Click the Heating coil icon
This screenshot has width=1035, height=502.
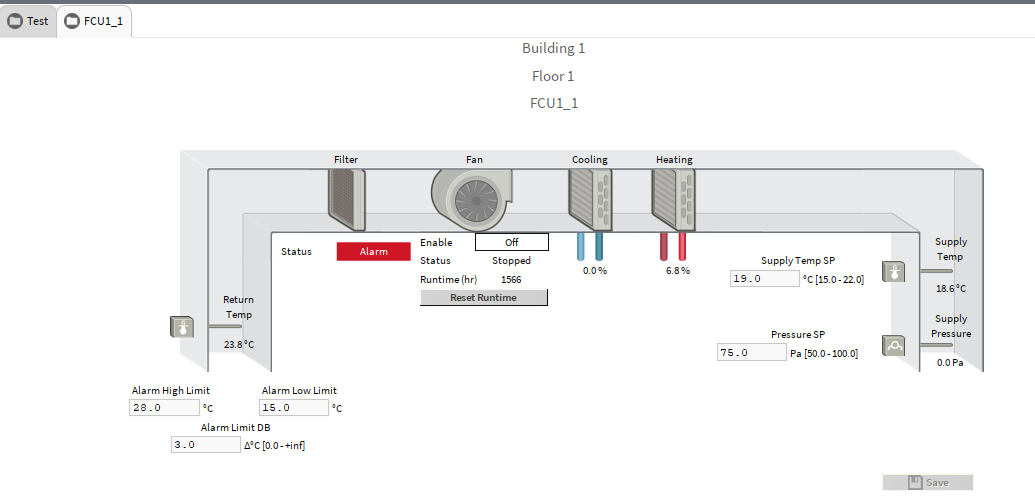click(x=673, y=198)
